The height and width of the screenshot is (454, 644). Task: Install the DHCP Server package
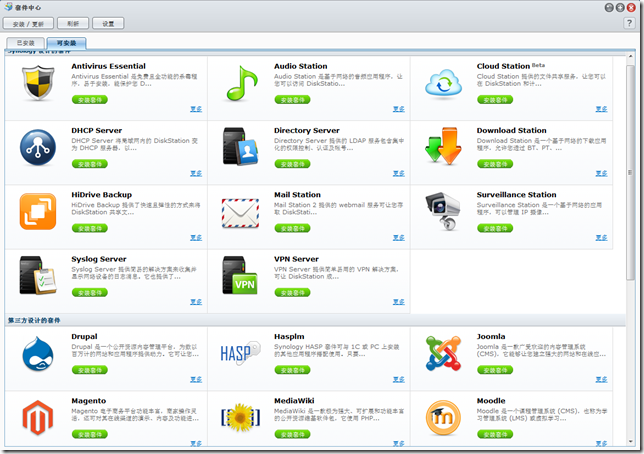[90, 164]
